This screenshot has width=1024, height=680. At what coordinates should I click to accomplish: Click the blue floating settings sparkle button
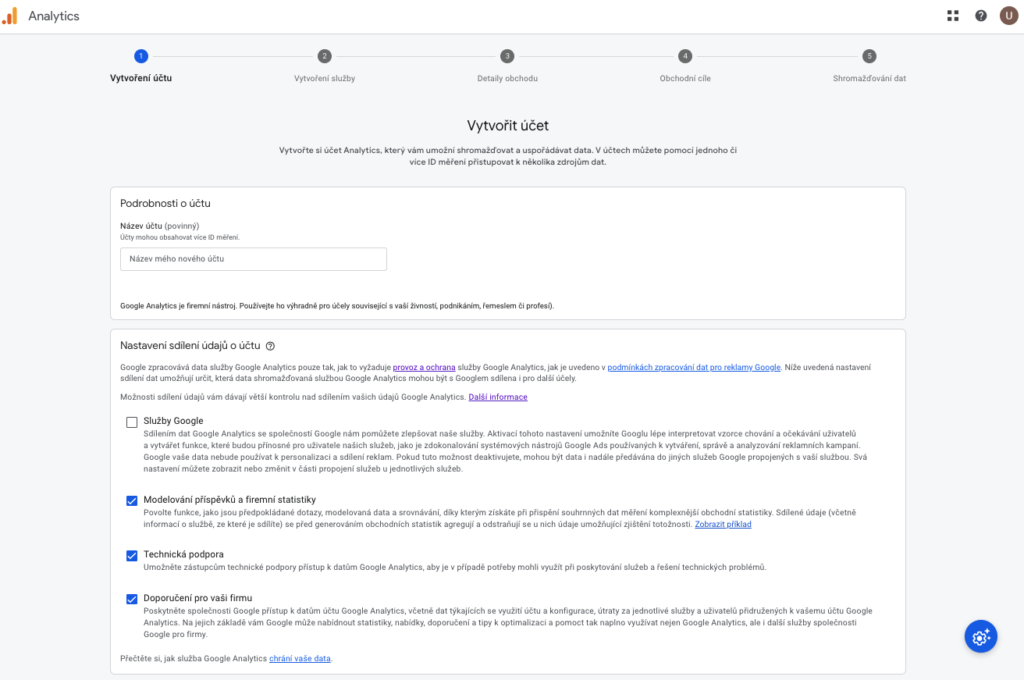(981, 636)
